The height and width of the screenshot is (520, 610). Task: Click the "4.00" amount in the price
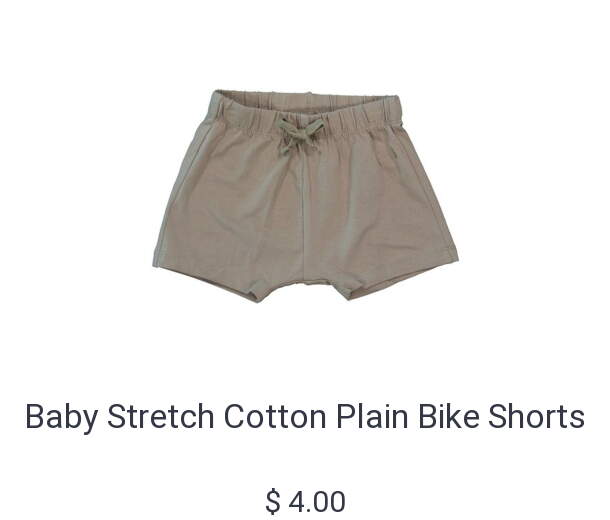pos(317,501)
